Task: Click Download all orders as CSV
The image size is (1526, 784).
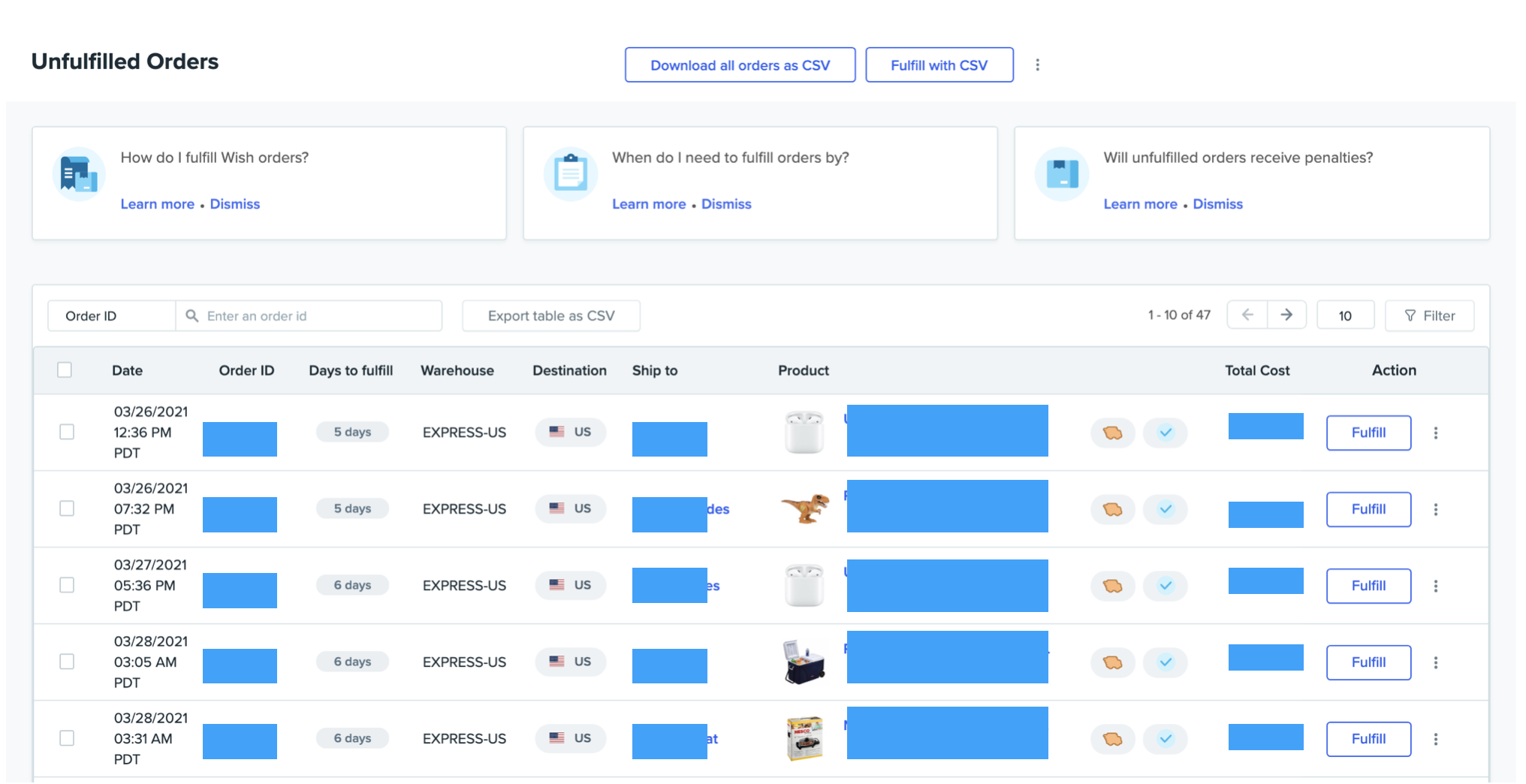Action: pyautogui.click(x=740, y=65)
